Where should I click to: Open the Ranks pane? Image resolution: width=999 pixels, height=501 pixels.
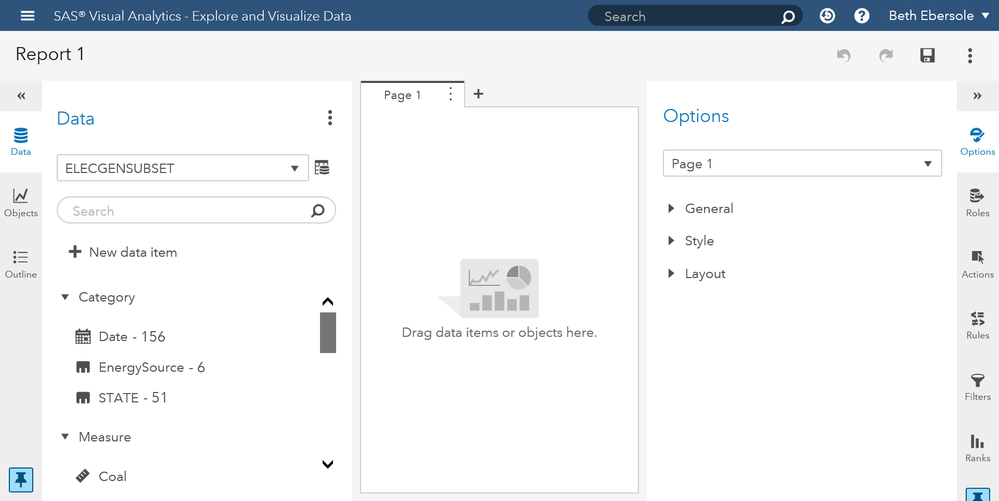(x=977, y=448)
